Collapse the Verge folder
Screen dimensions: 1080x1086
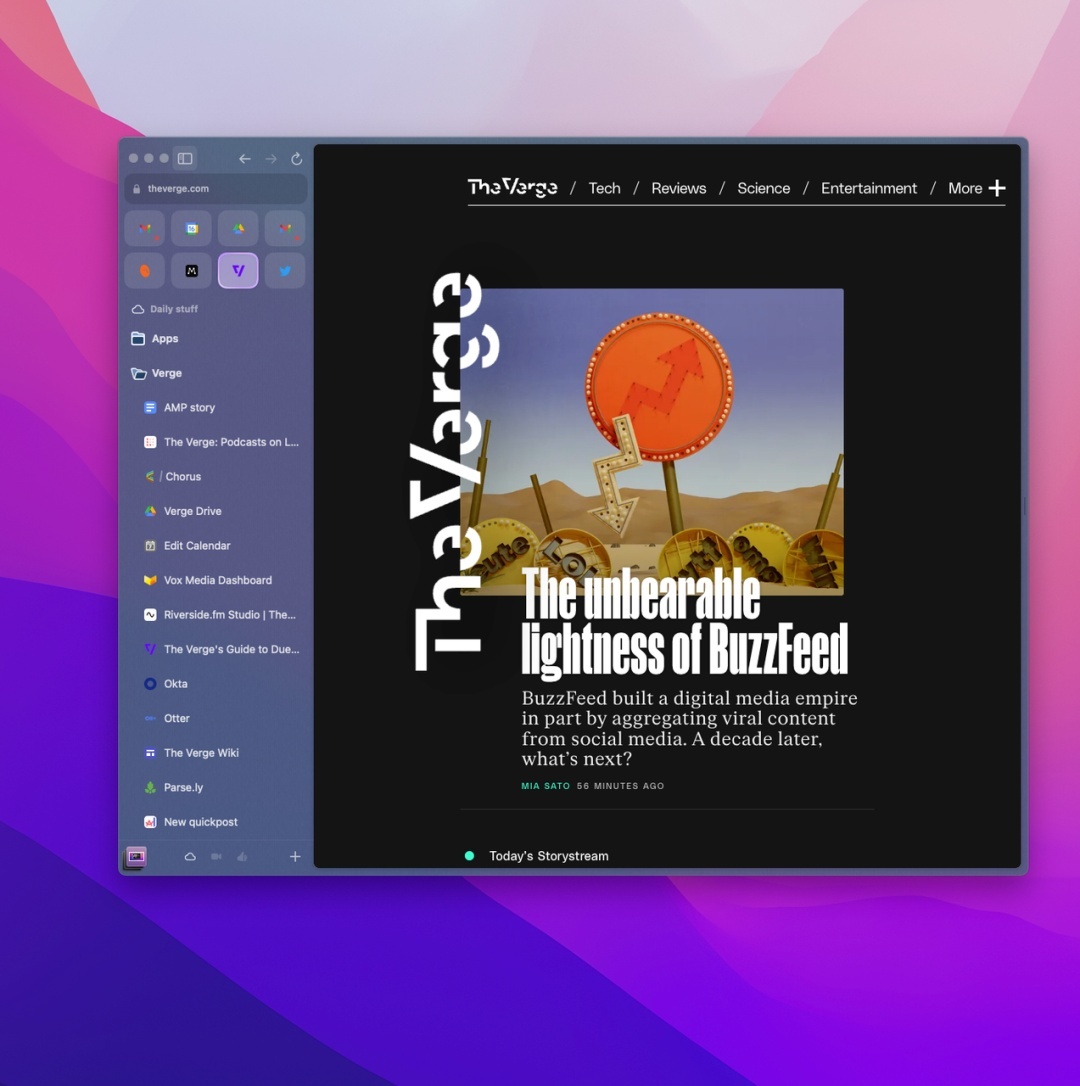166,373
